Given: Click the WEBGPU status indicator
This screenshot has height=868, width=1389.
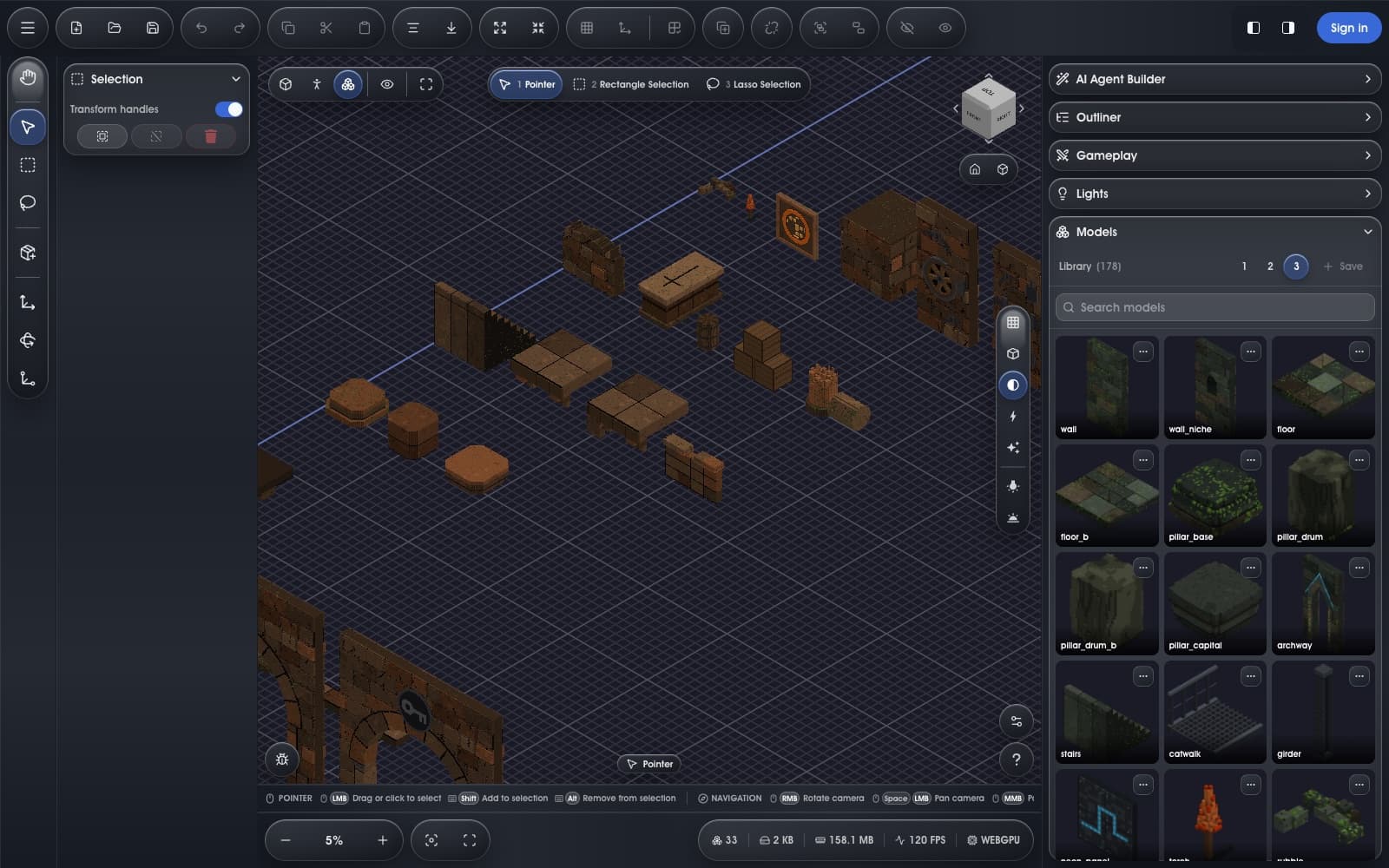Looking at the screenshot, I should (x=993, y=840).
